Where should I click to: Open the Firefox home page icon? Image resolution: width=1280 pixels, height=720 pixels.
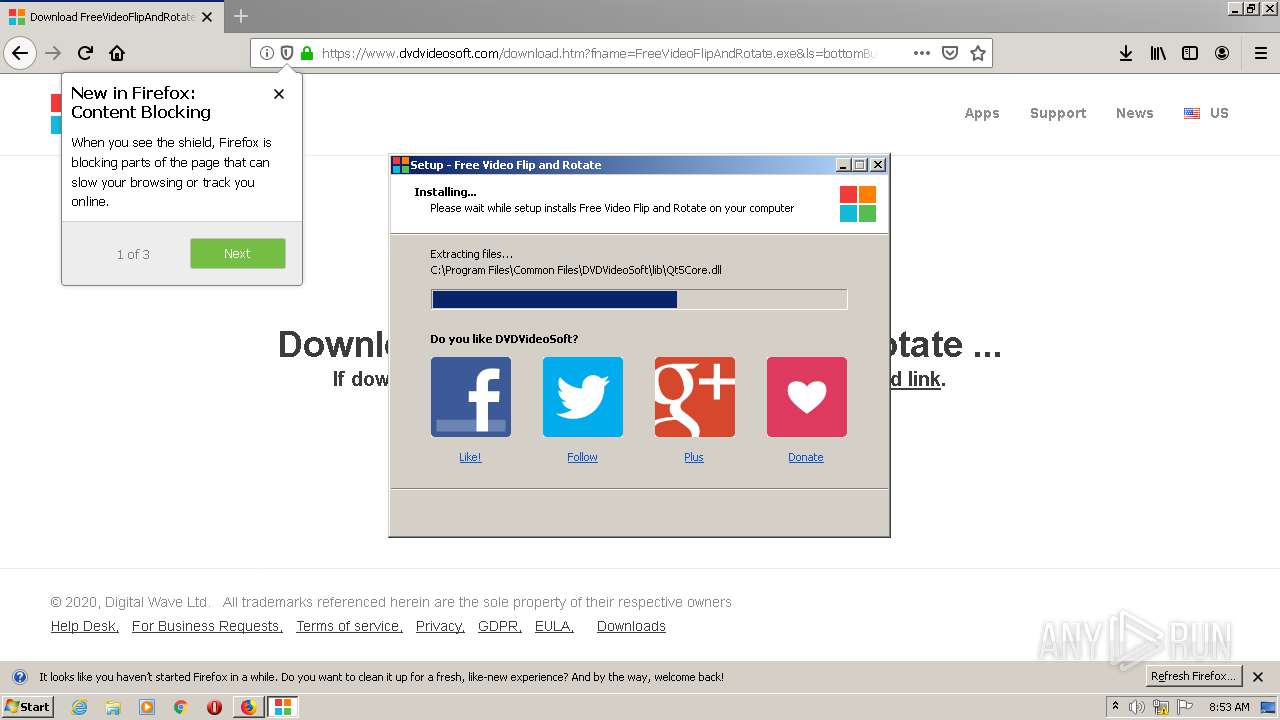pos(117,53)
